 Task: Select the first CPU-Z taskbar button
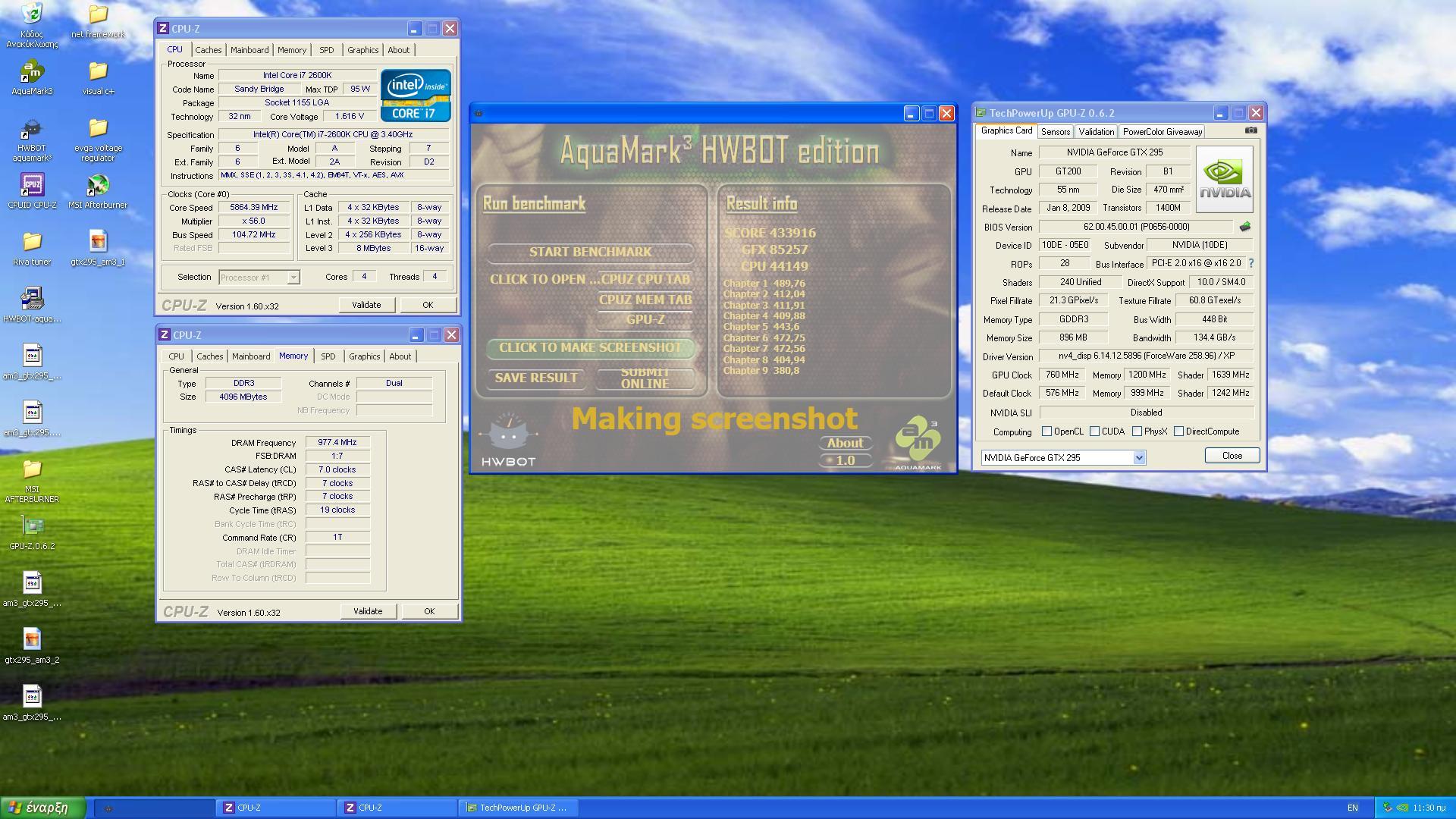(275, 808)
